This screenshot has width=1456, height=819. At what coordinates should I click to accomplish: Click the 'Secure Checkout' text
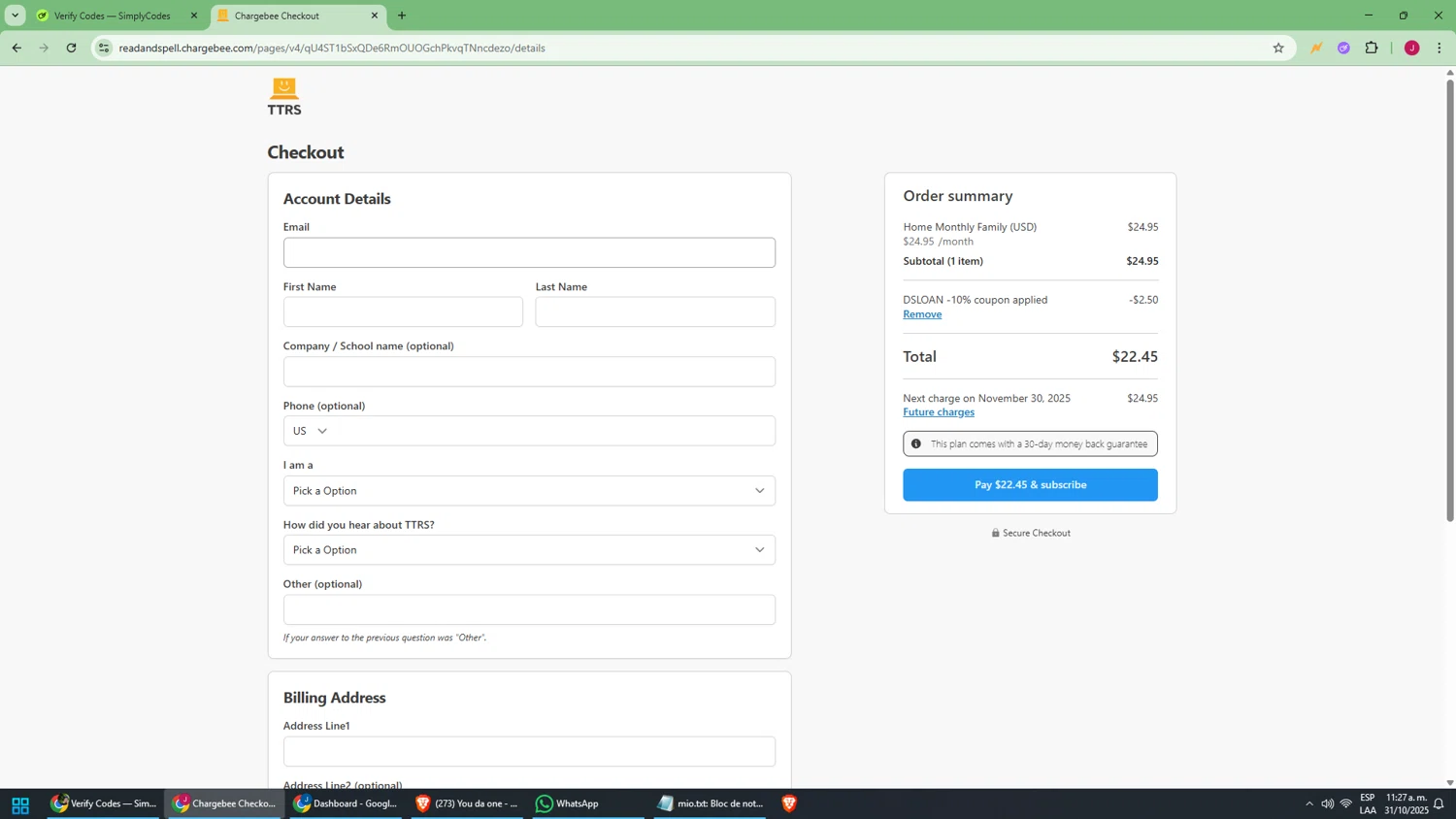point(1036,533)
